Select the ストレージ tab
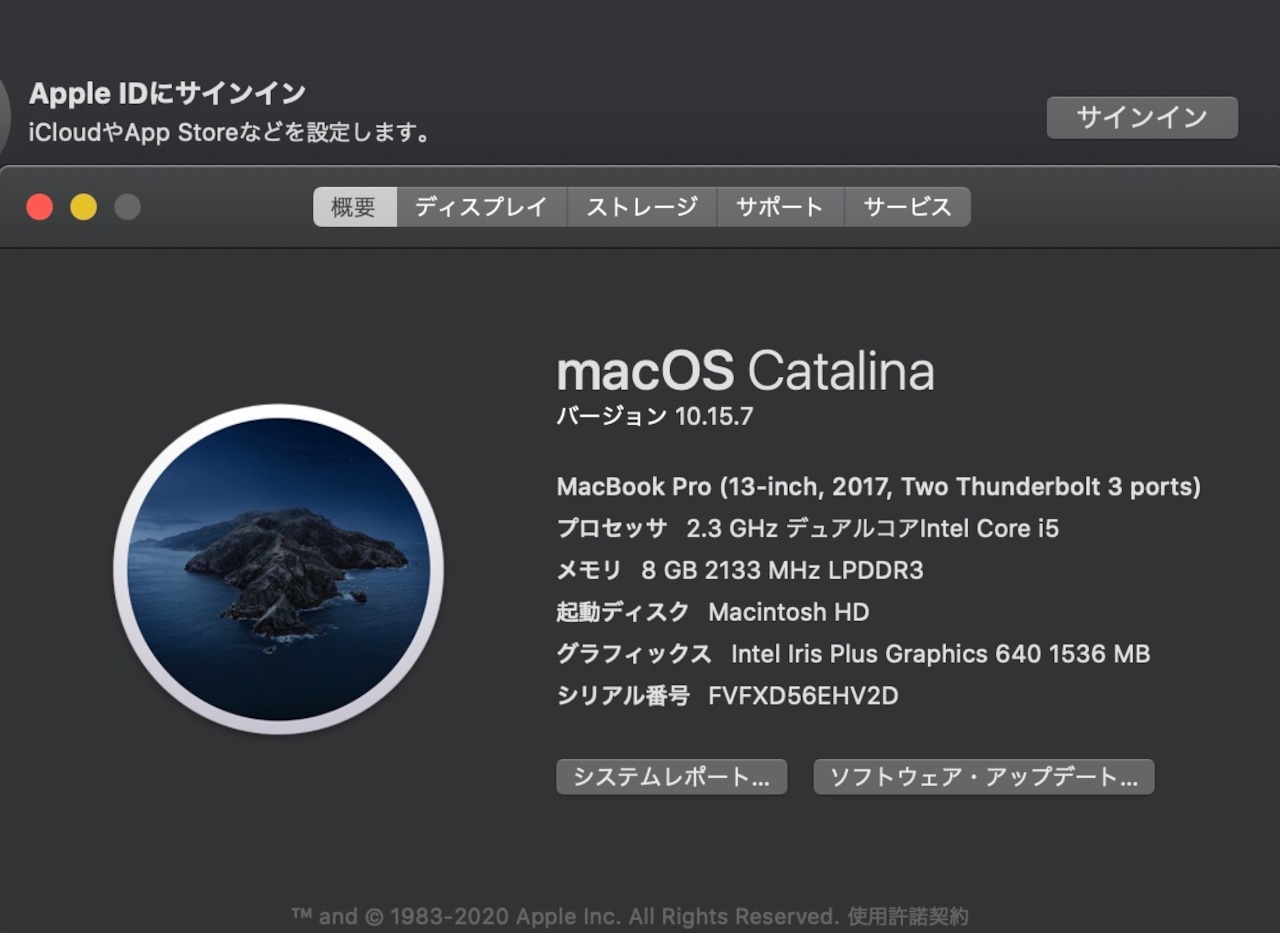The height and width of the screenshot is (933, 1280). (x=641, y=207)
